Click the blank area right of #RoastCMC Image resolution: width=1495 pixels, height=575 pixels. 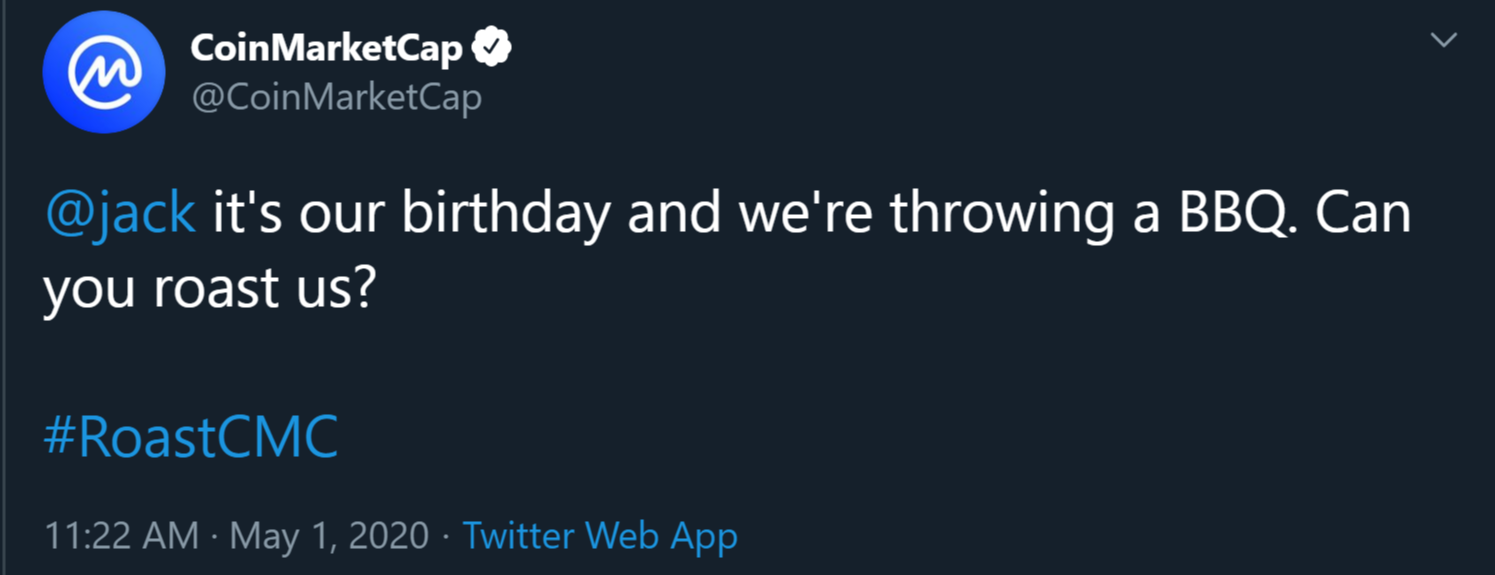click(x=800, y=437)
